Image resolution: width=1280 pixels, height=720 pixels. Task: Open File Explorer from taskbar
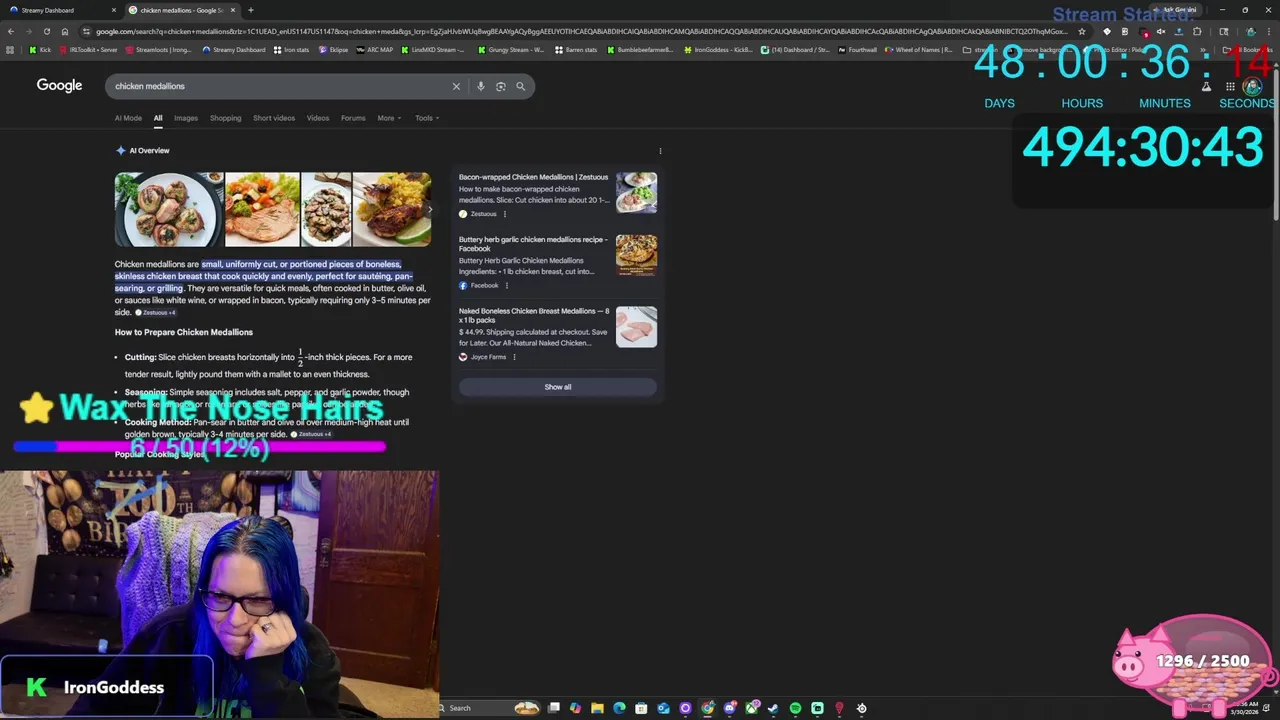tap(597, 708)
